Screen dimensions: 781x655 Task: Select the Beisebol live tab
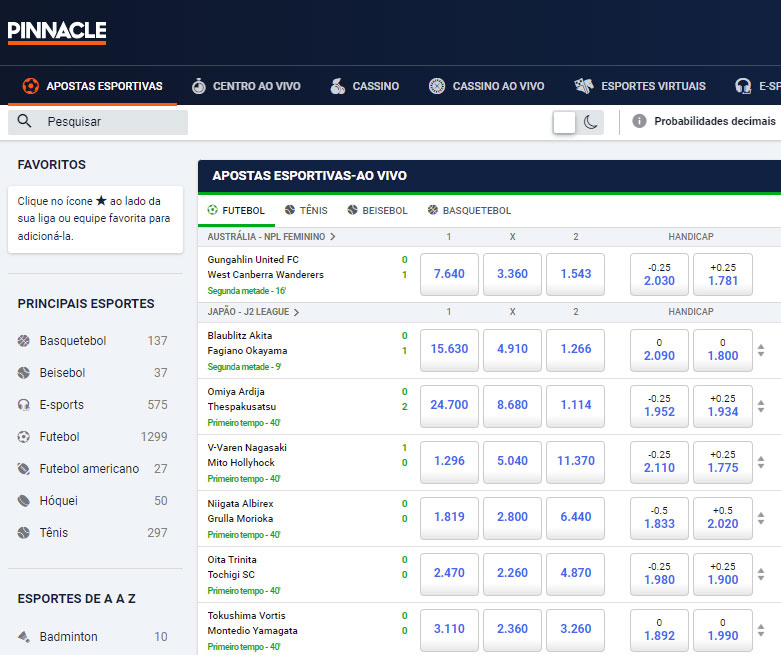click(378, 211)
